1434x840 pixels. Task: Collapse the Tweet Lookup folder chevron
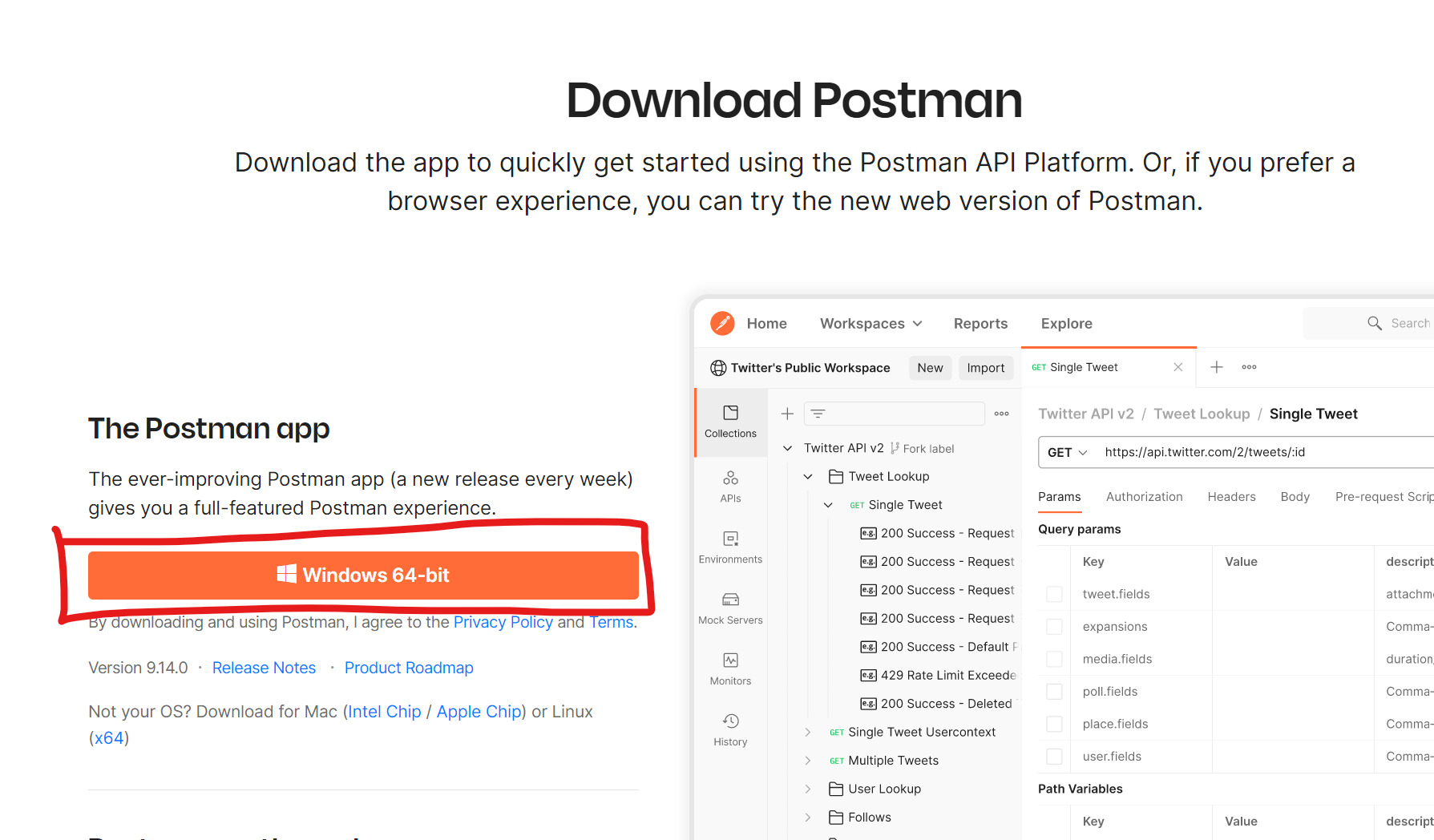pyautogui.click(x=808, y=476)
